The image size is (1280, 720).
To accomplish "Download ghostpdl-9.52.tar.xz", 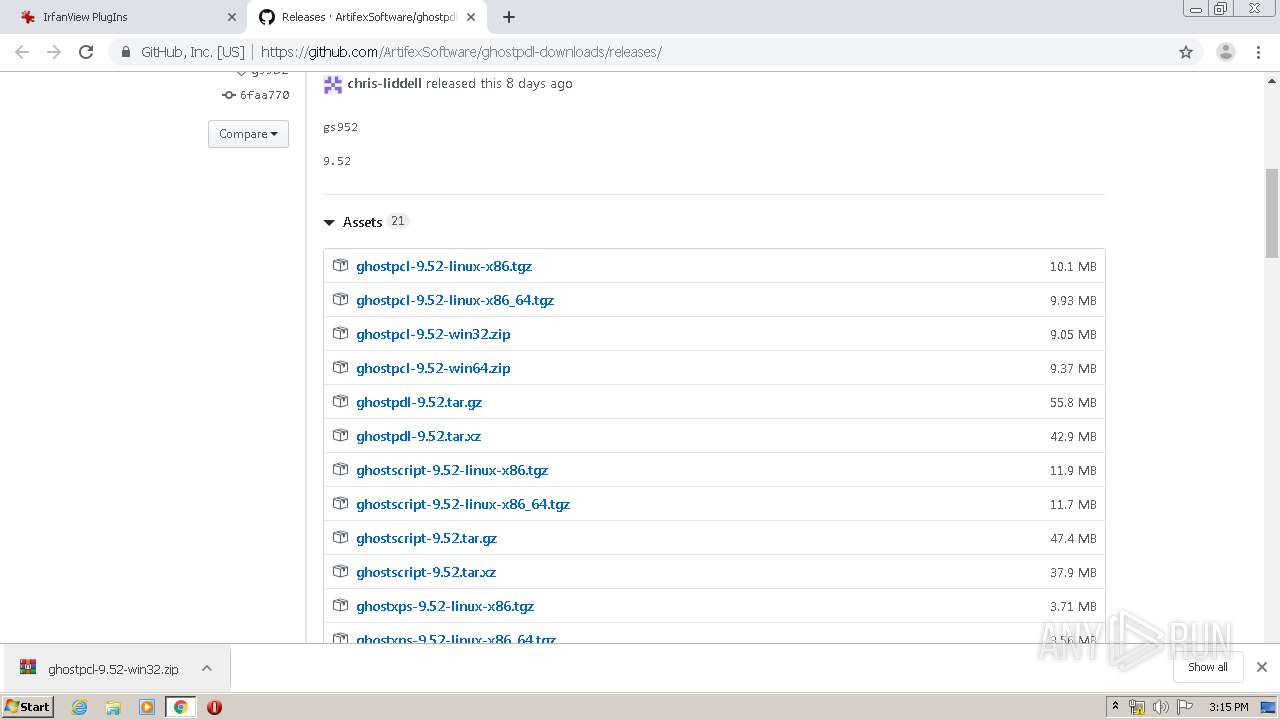I will tap(419, 436).
